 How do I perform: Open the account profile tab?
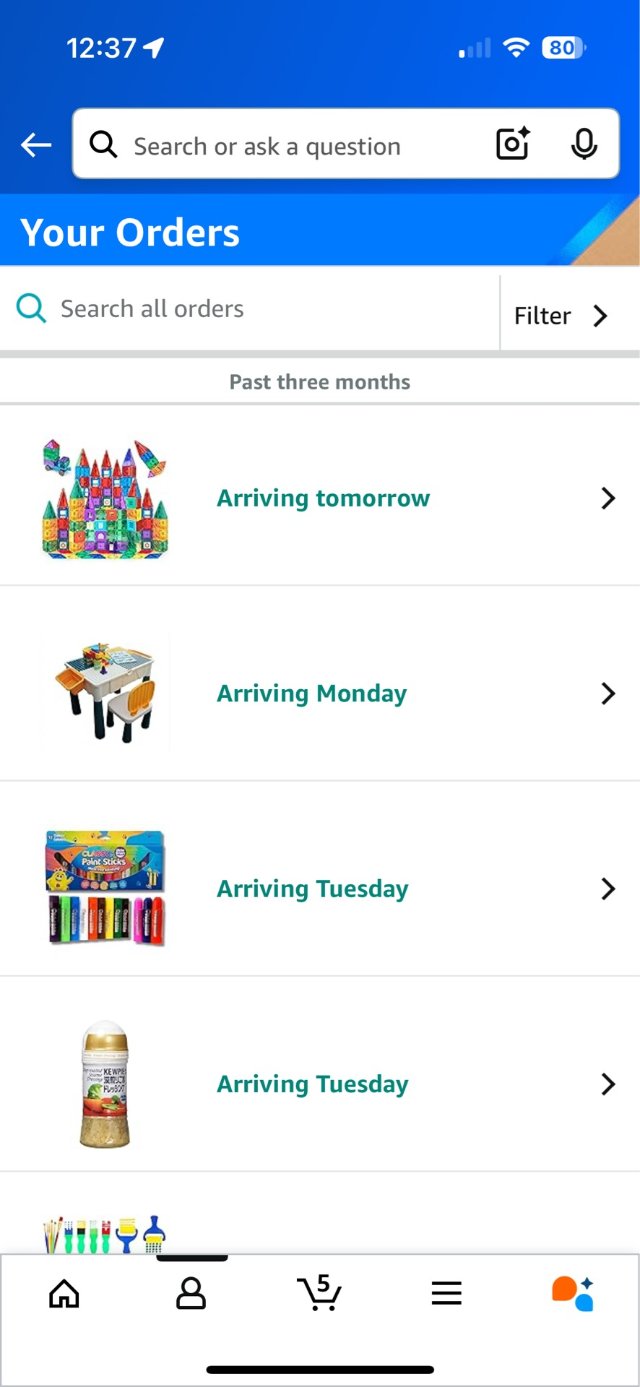coord(190,1294)
